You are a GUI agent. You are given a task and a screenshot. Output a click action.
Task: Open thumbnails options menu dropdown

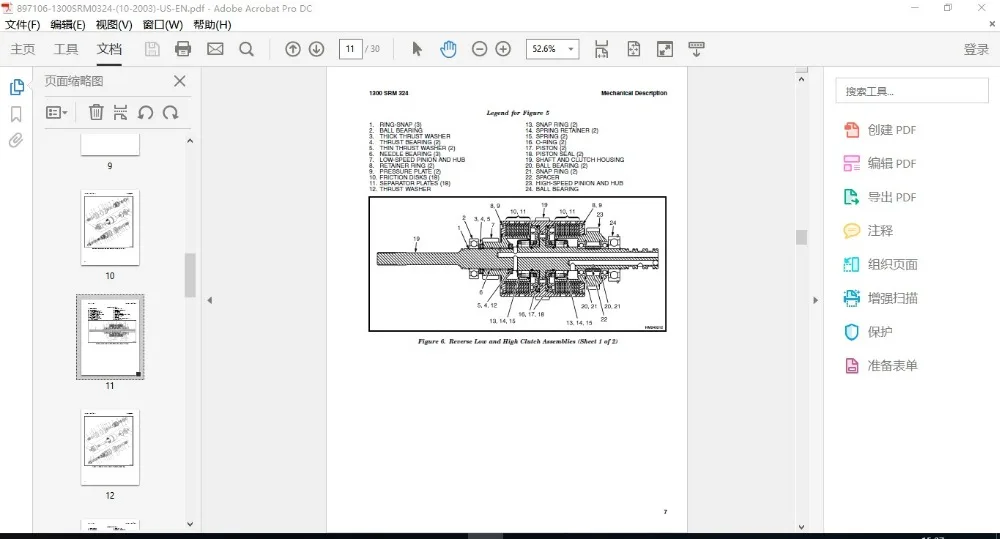point(57,113)
